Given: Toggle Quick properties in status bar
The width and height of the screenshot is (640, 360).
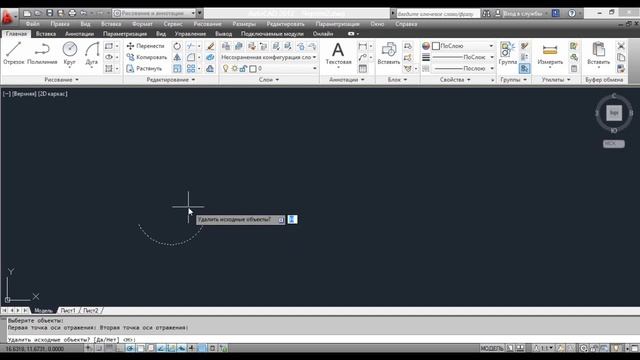Looking at the screenshot, I should point(212,348).
